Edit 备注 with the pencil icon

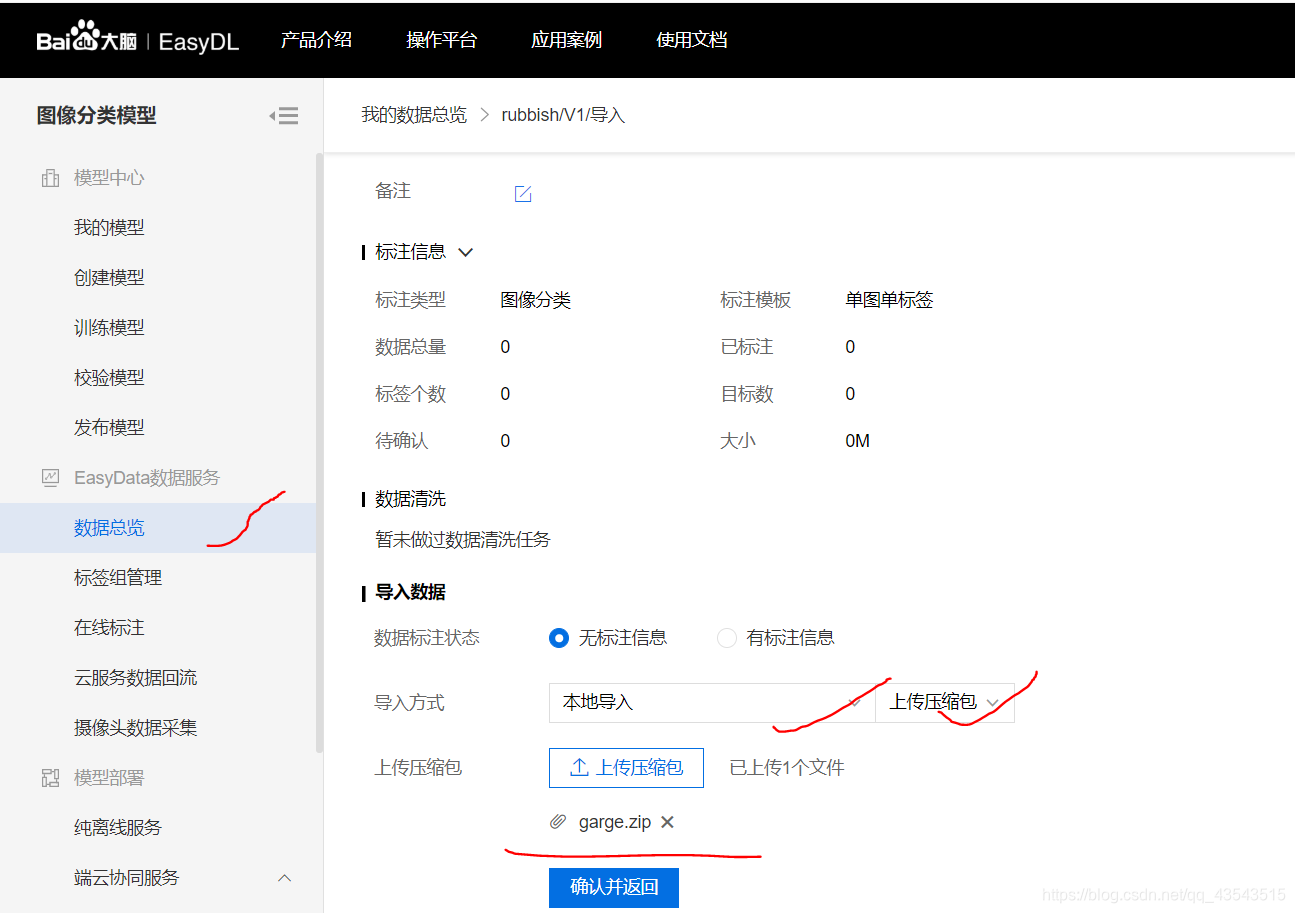(x=523, y=194)
